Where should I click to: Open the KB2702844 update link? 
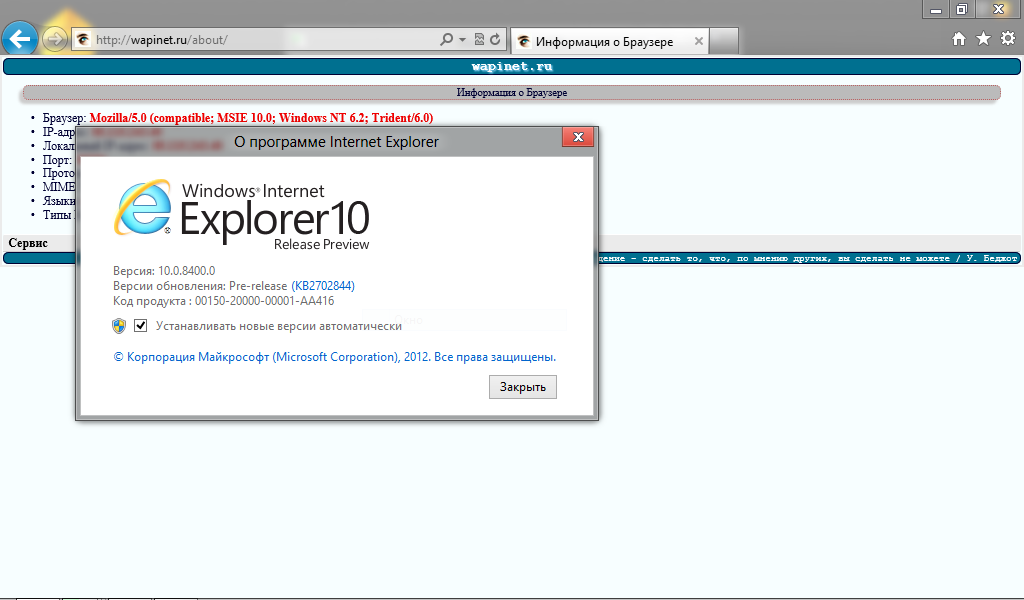322,286
